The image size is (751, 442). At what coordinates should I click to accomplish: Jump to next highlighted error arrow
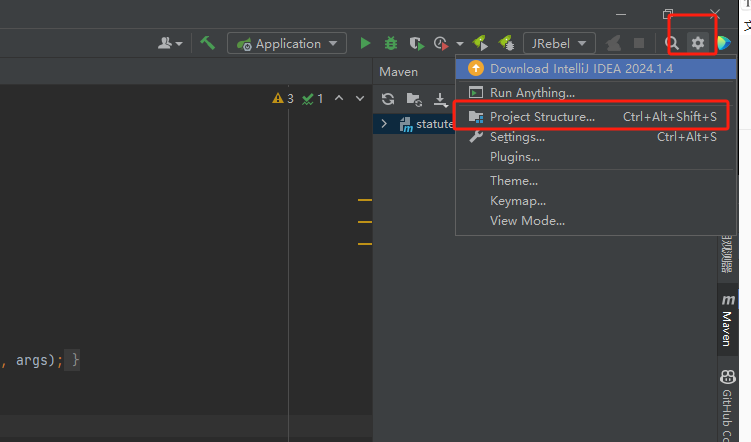360,99
